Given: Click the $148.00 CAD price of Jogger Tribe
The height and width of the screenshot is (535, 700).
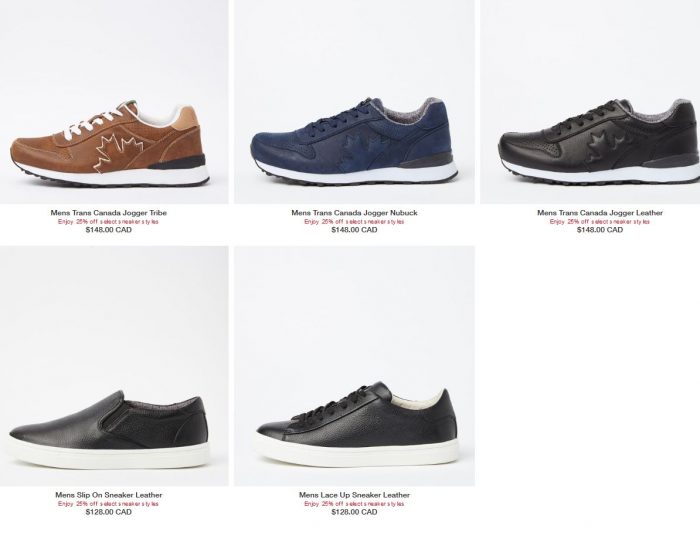Looking at the screenshot, I should tap(108, 230).
